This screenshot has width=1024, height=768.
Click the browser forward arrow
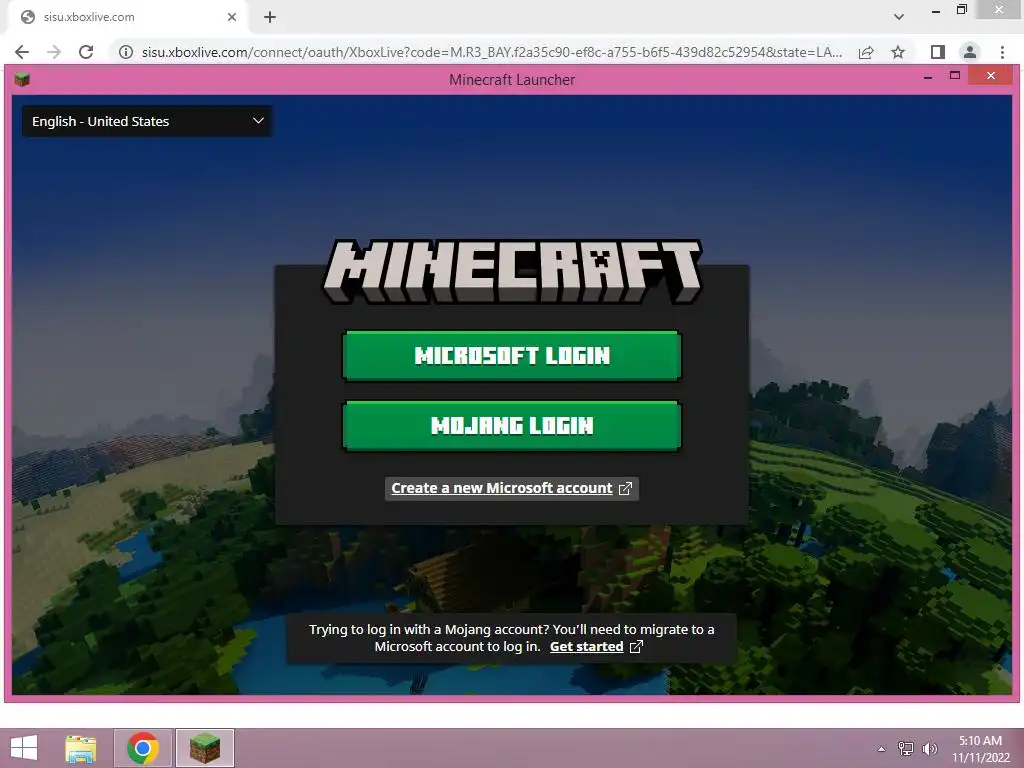[54, 52]
